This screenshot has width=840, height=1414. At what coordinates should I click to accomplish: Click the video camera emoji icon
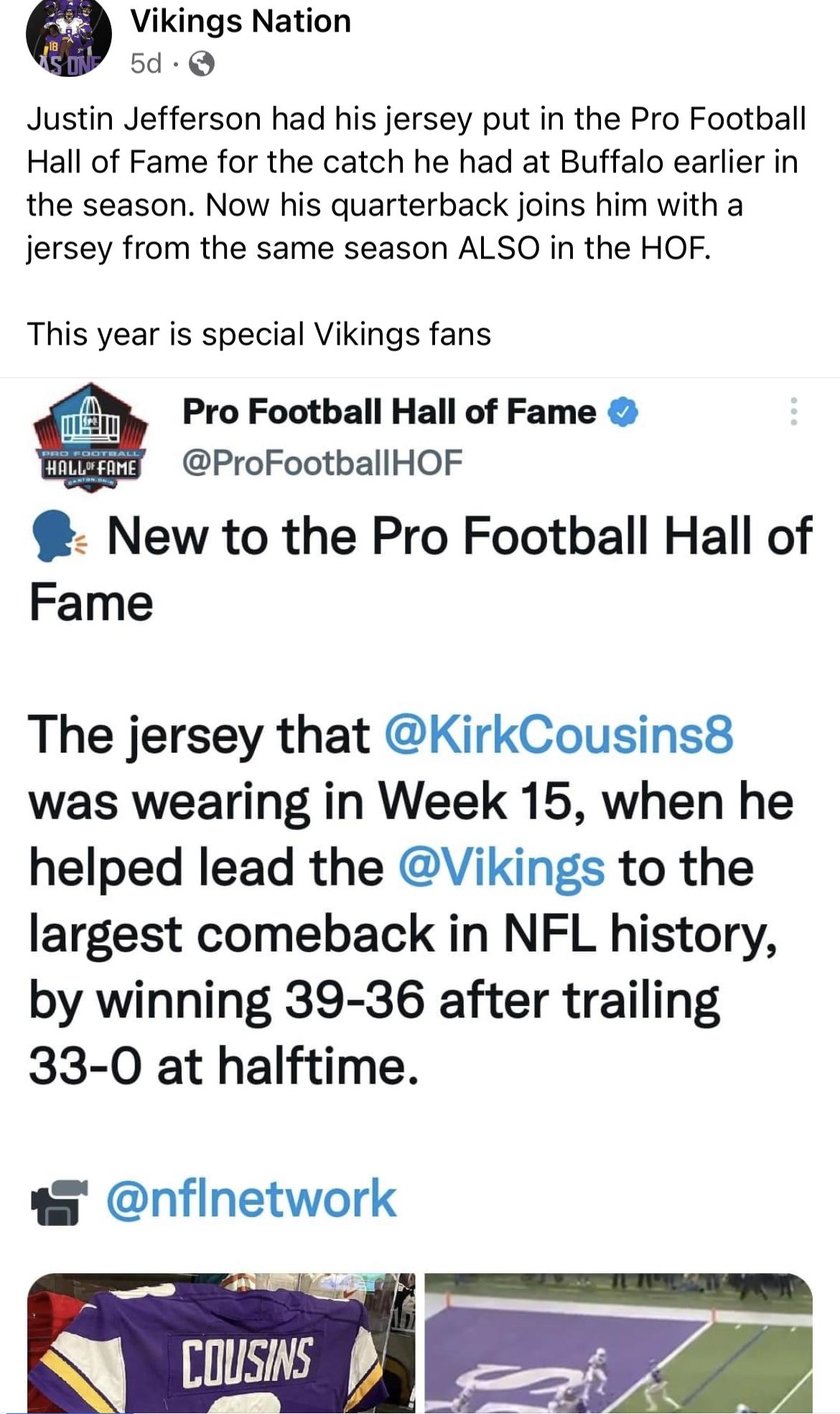pyautogui.click(x=58, y=1200)
